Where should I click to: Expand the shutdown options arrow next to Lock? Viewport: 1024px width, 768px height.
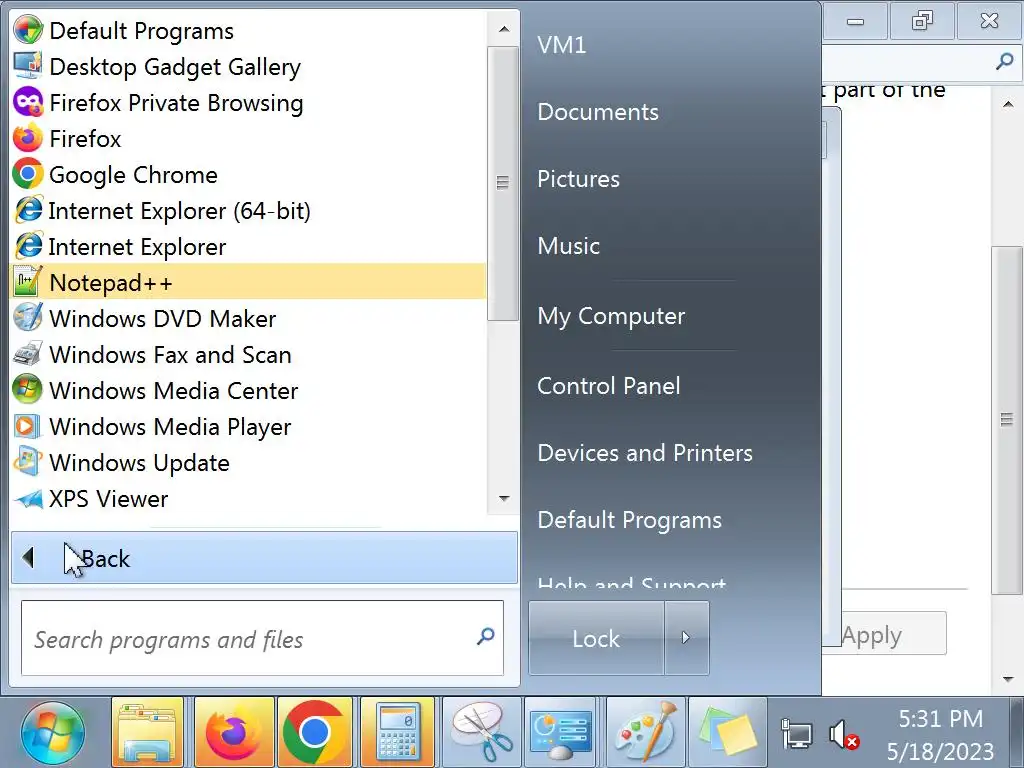tap(686, 637)
